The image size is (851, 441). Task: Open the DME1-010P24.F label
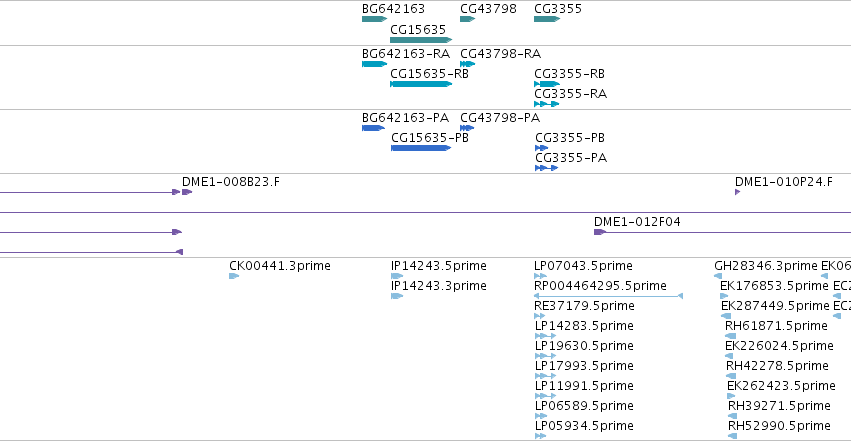[x=784, y=182]
